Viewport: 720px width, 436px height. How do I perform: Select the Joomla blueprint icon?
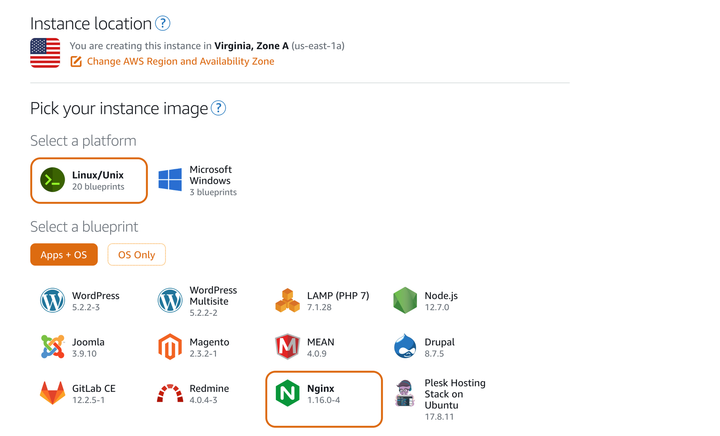click(x=52, y=347)
